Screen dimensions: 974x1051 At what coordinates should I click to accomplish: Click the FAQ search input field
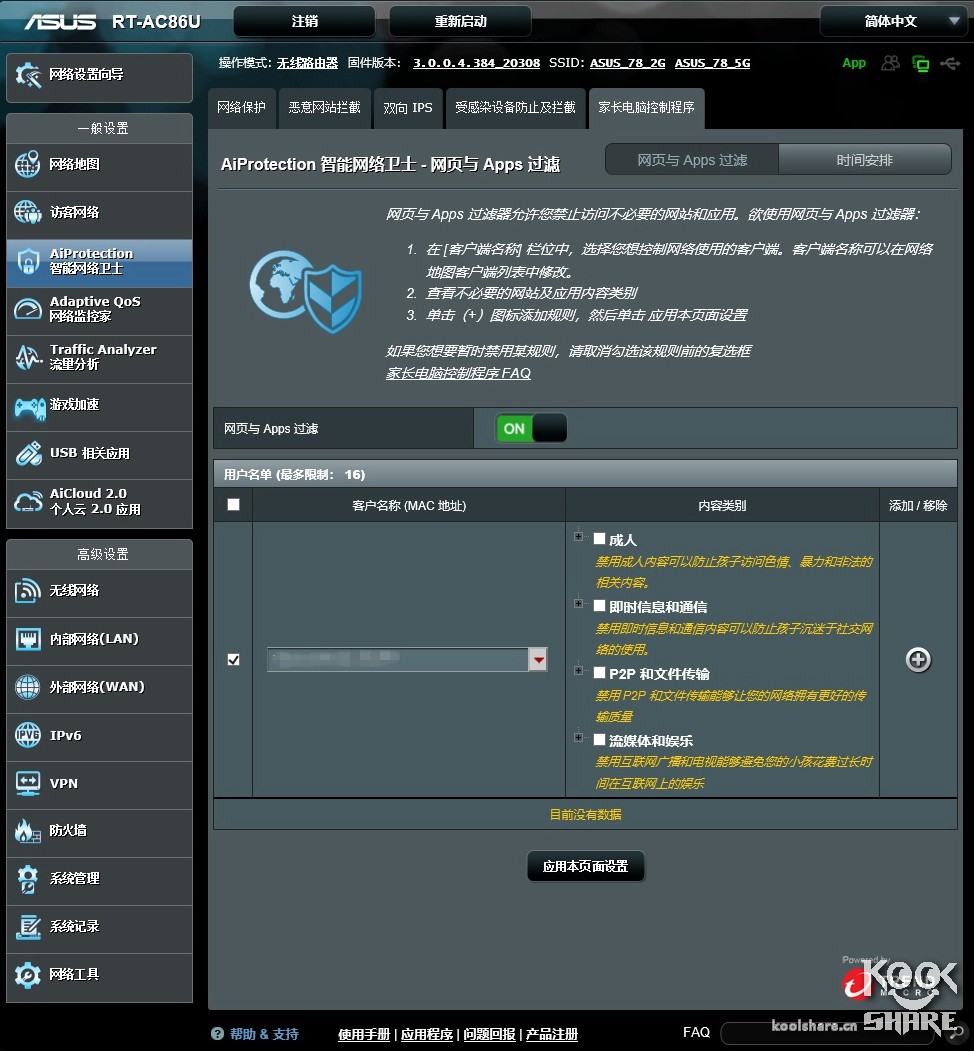point(827,1033)
